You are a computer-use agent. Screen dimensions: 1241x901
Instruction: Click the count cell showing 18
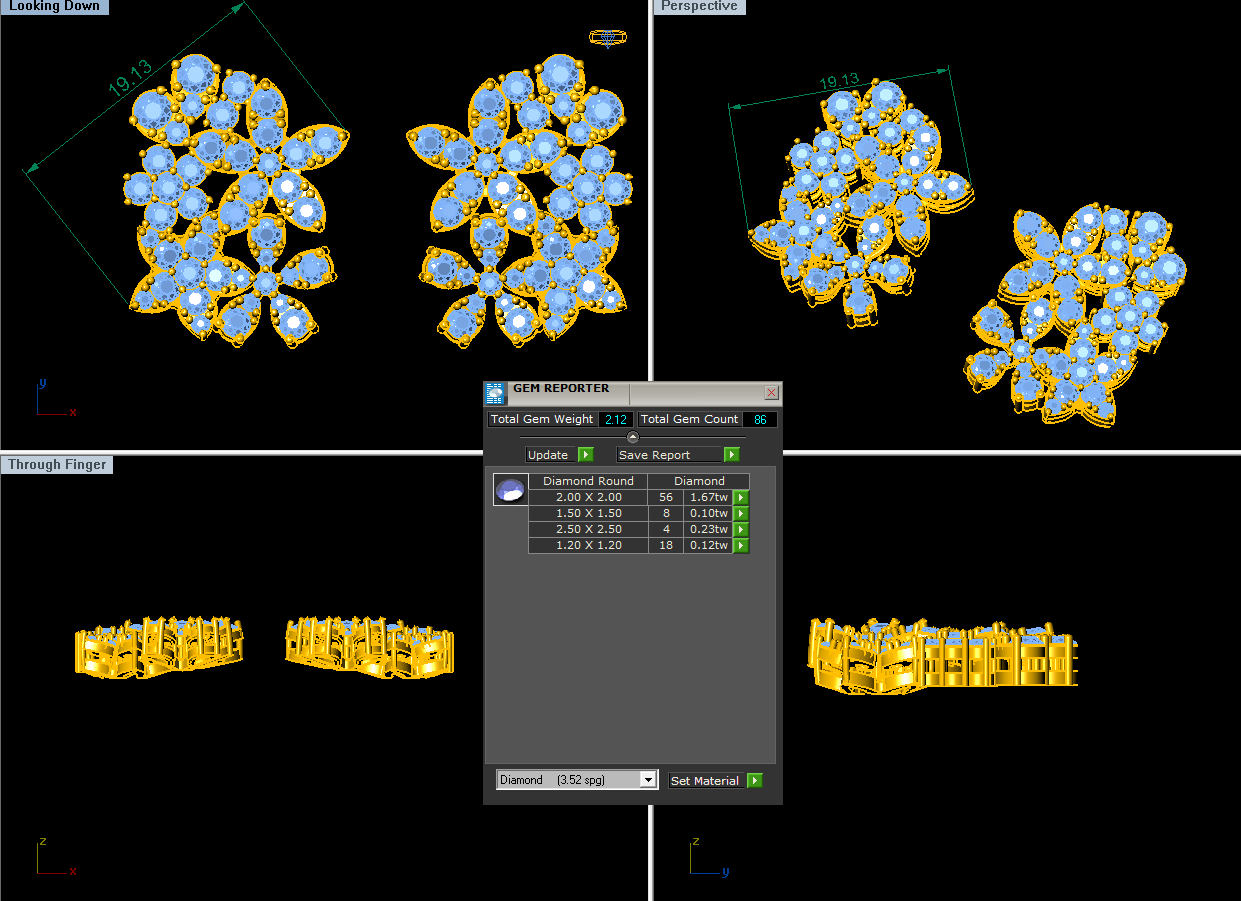coord(666,545)
